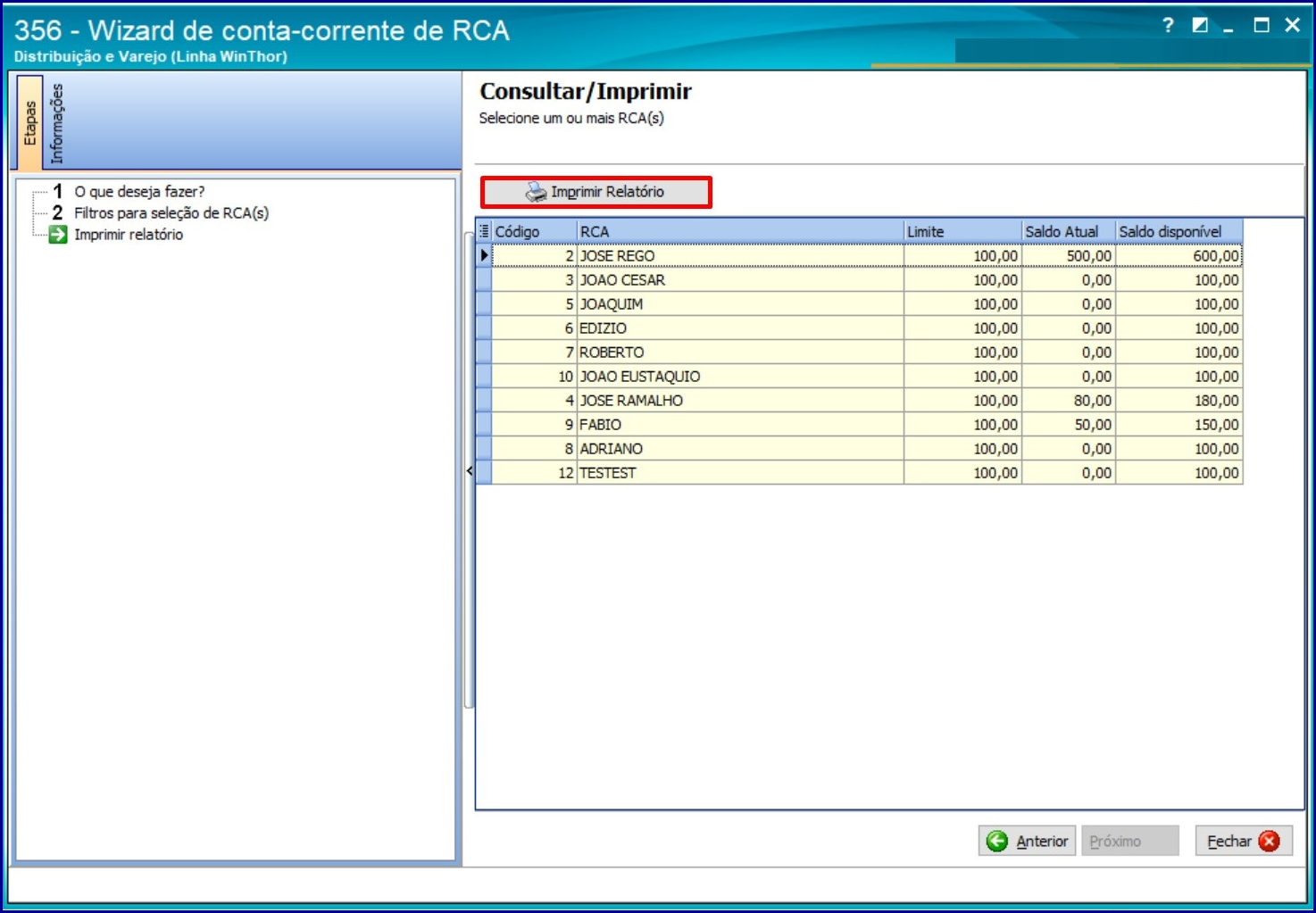
Task: Select the Imprimir relatório step
Action: pyautogui.click(x=129, y=235)
